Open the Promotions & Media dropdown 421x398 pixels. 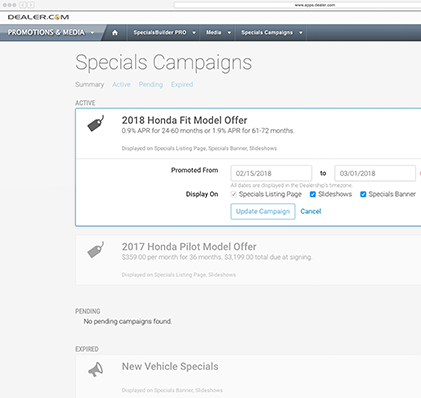pos(51,32)
